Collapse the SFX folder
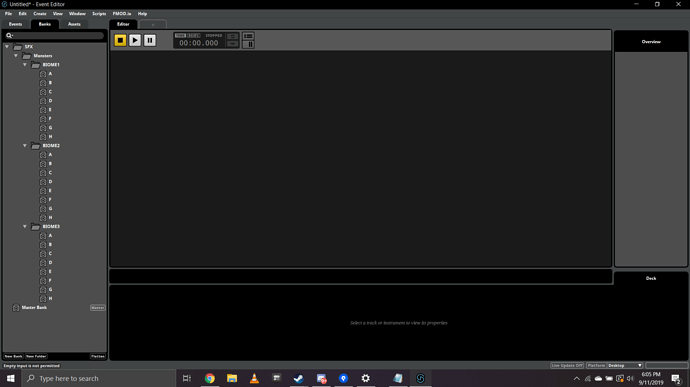The image size is (690, 387). point(7,46)
